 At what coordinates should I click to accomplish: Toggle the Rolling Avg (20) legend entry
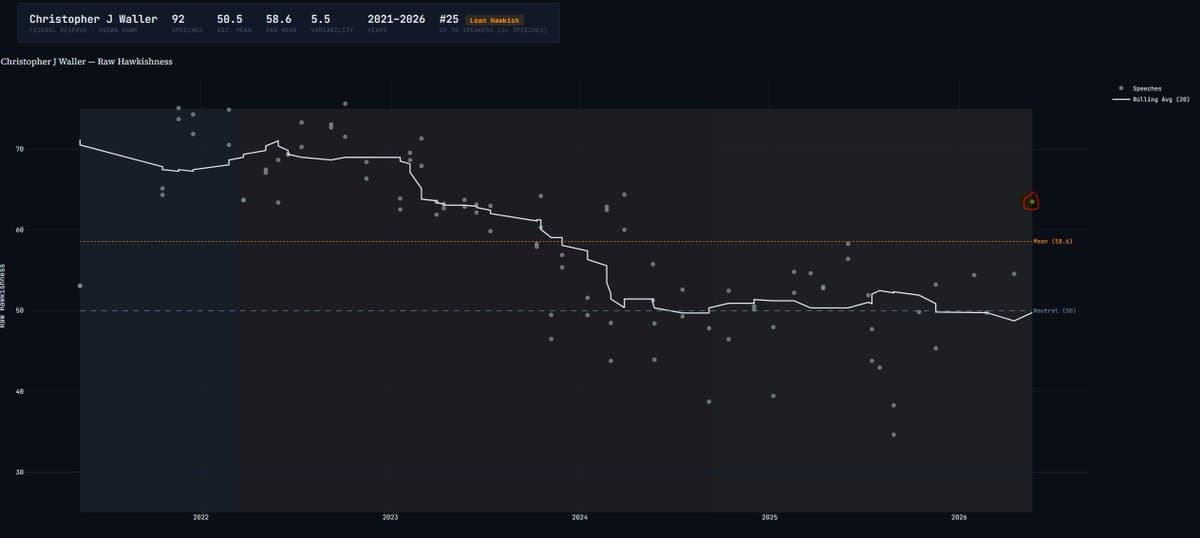pyautogui.click(x=1150, y=99)
